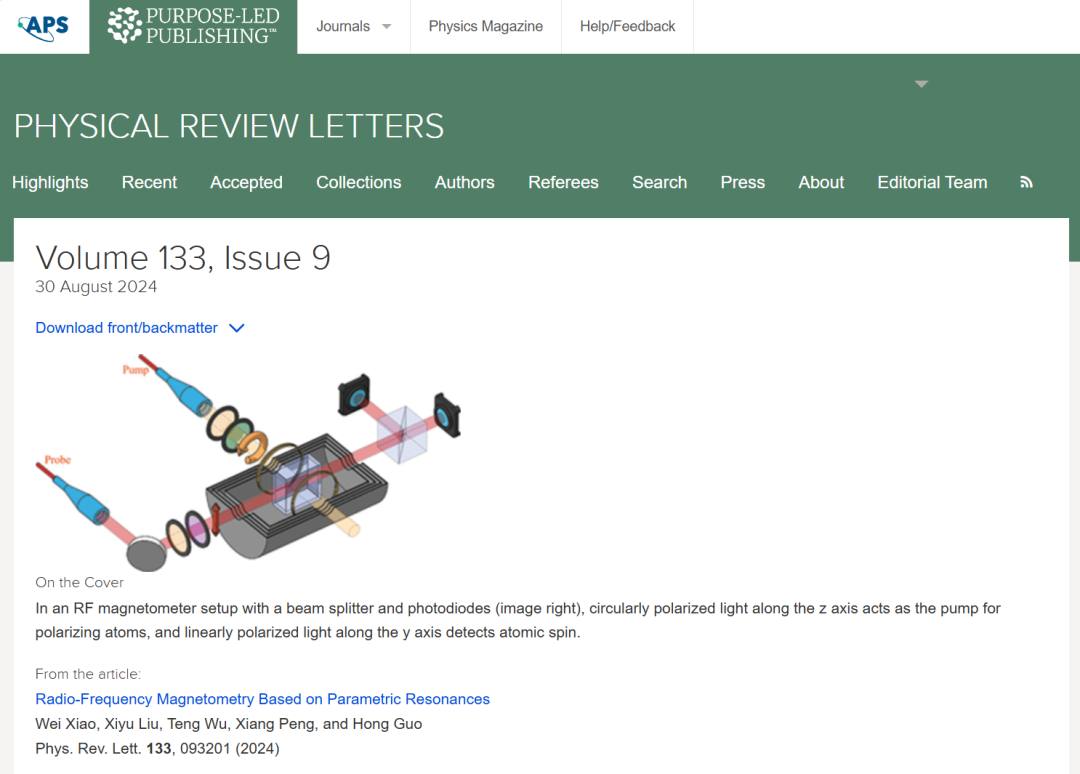This screenshot has height=774, width=1080.
Task: Open the Radio-Frequency Magnetometry article link
Action: pyautogui.click(x=262, y=699)
